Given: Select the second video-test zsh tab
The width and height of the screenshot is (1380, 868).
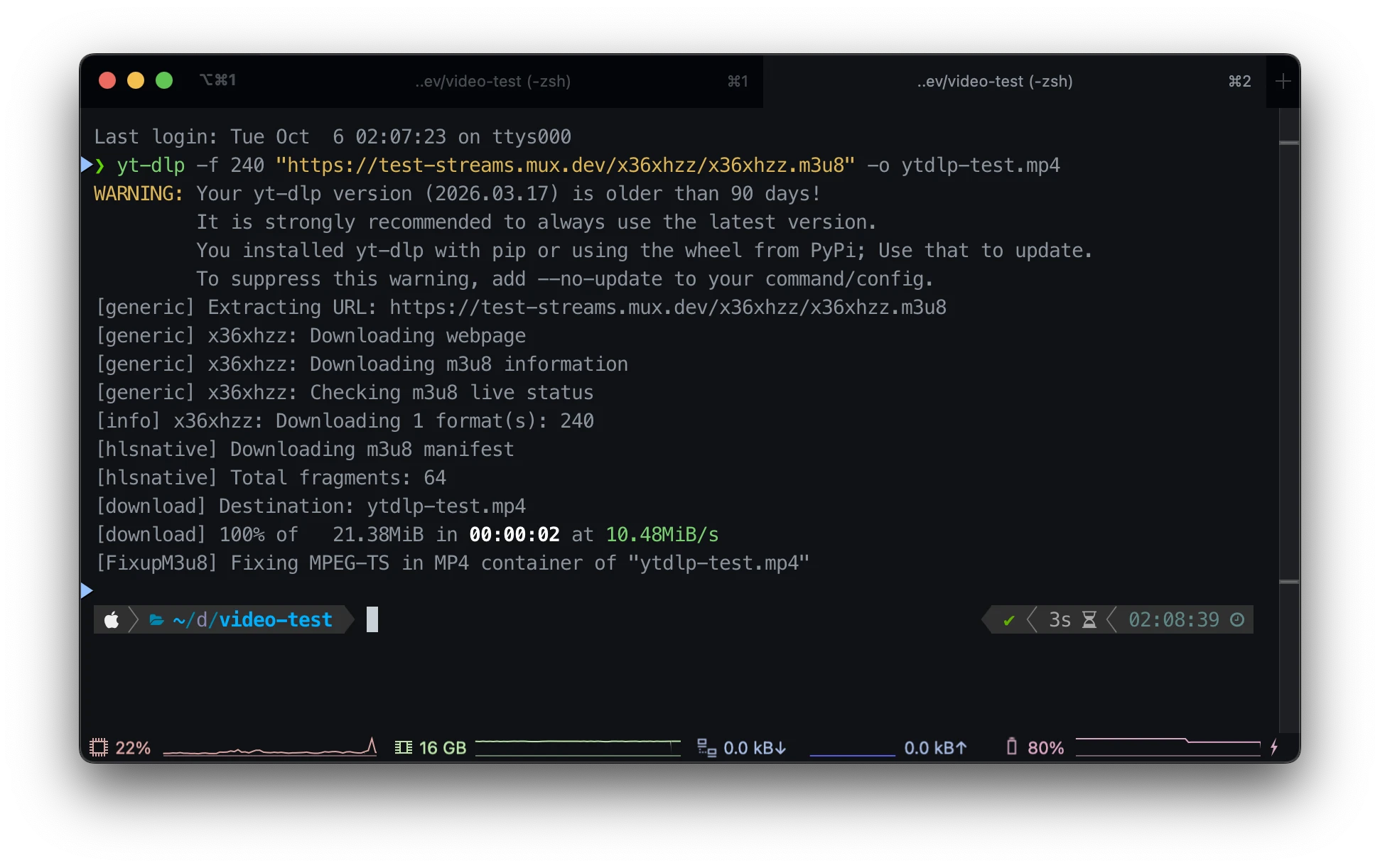Looking at the screenshot, I should point(1014,81).
